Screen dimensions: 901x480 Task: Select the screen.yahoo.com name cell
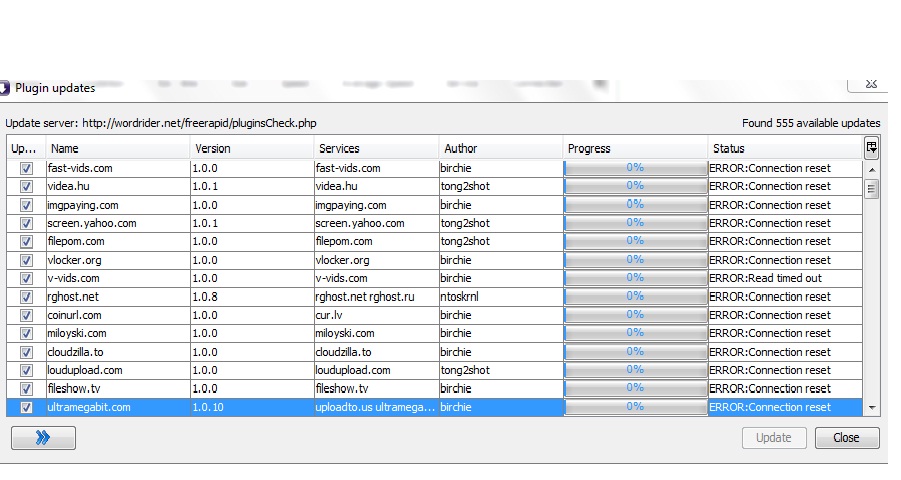click(x=115, y=223)
